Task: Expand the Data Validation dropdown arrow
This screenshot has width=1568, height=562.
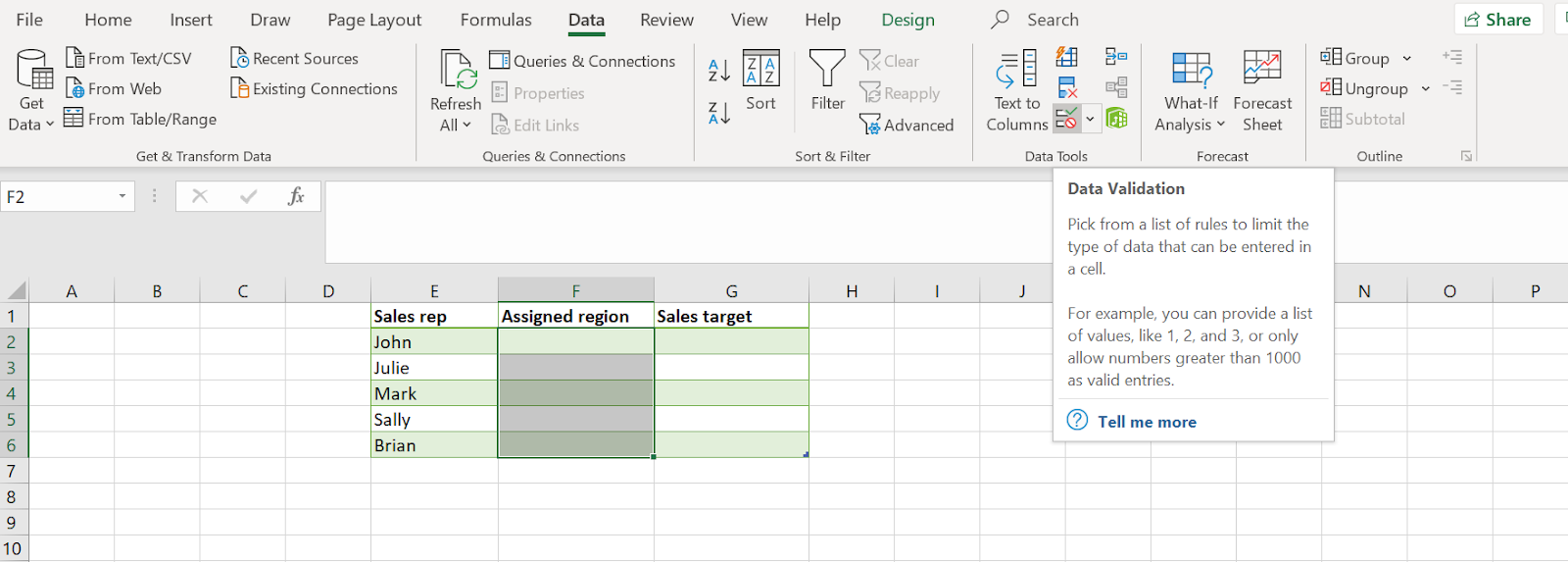Action: 1090,120
